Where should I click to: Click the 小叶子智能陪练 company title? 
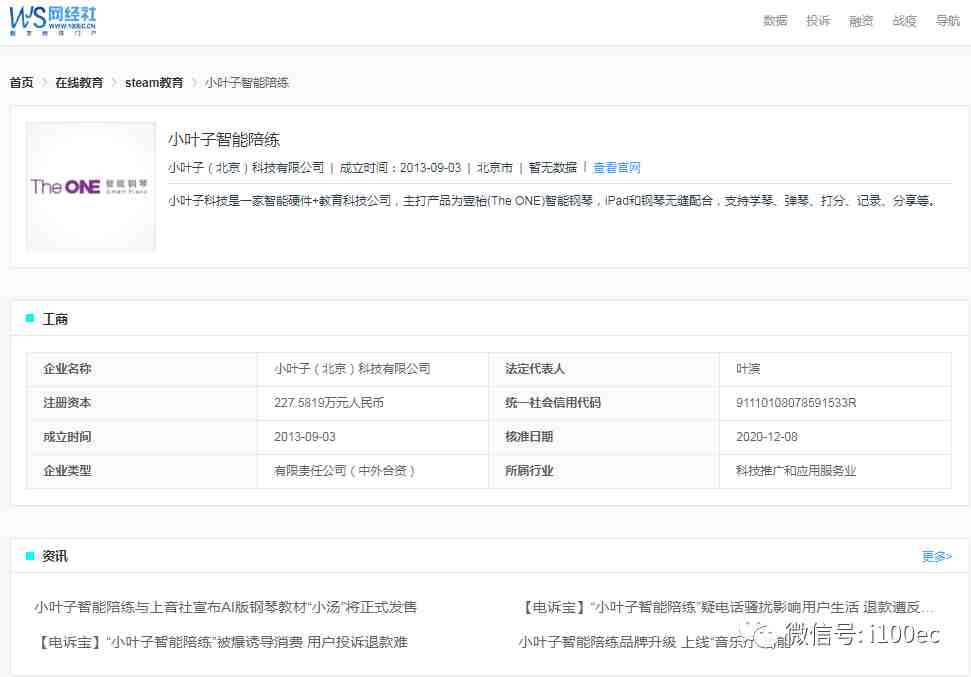224,139
